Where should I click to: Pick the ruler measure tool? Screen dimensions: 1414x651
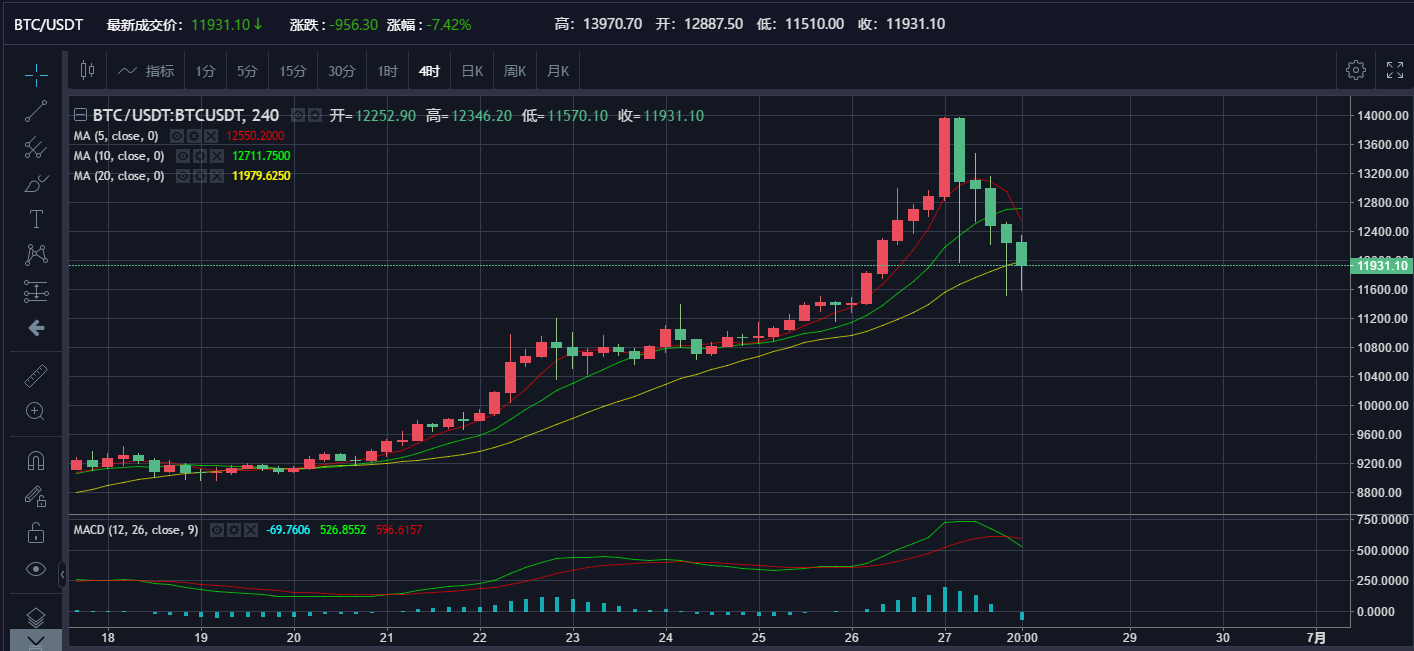pyautogui.click(x=36, y=376)
